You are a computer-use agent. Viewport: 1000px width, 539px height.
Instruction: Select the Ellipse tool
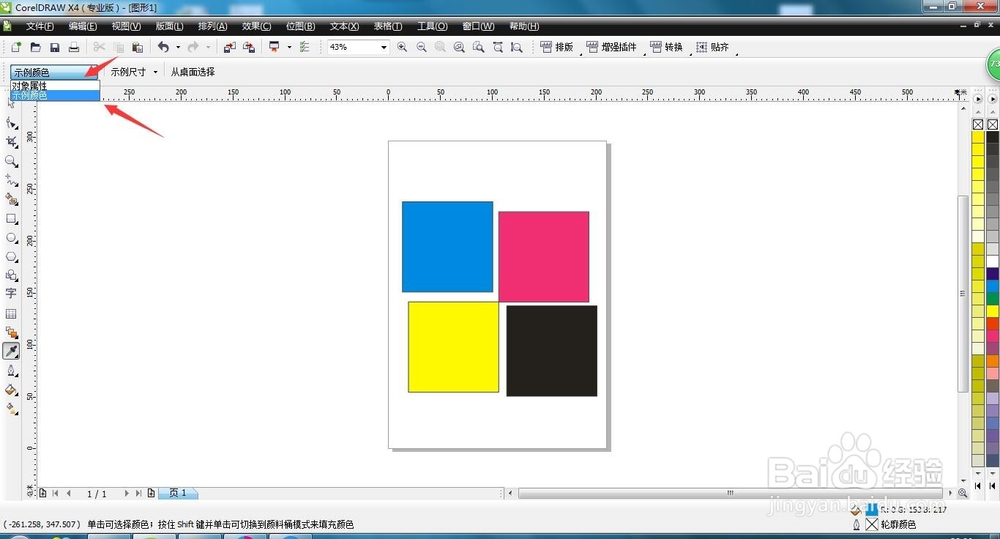click(x=11, y=238)
